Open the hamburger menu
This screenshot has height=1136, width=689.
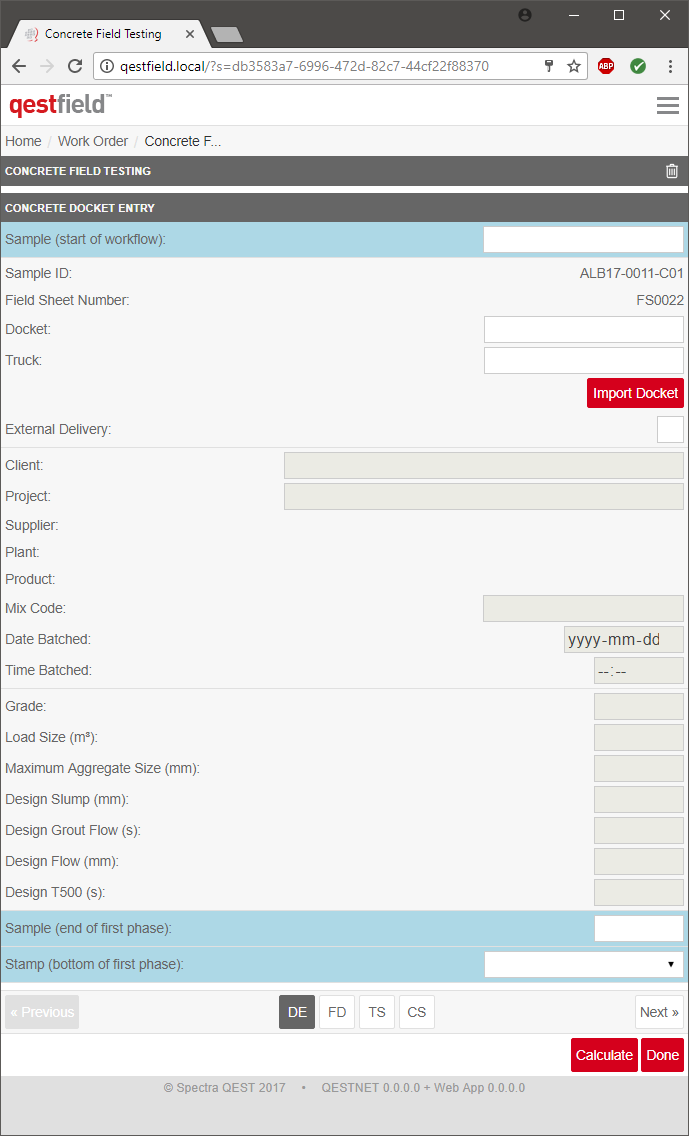click(x=667, y=105)
